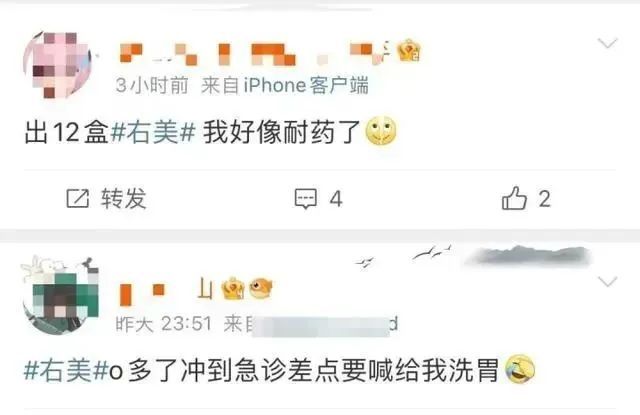This screenshot has height=415, width=640.
Task: Open comments via the speech bubble icon
Action: [x=306, y=199]
